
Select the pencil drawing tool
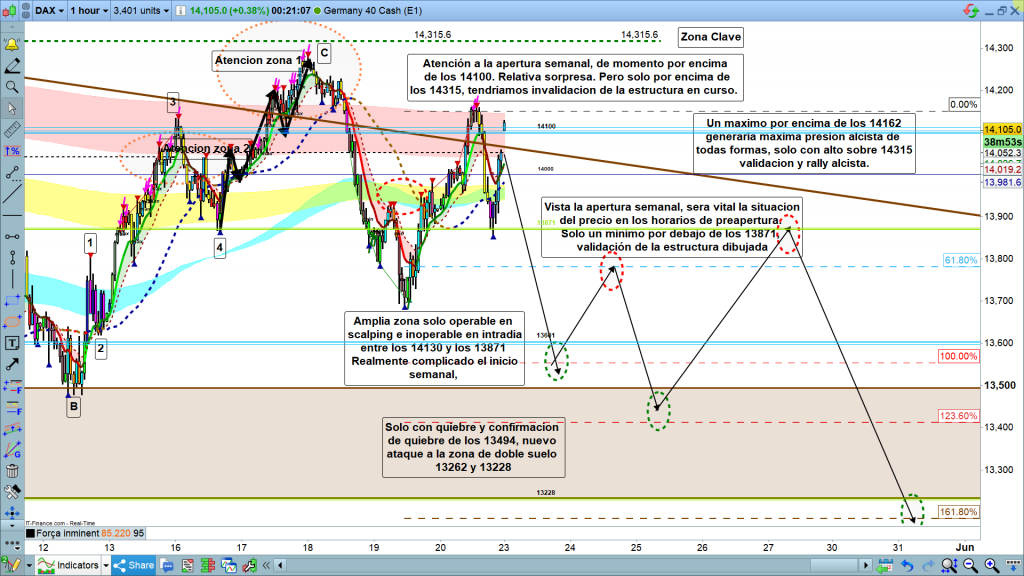12,67
